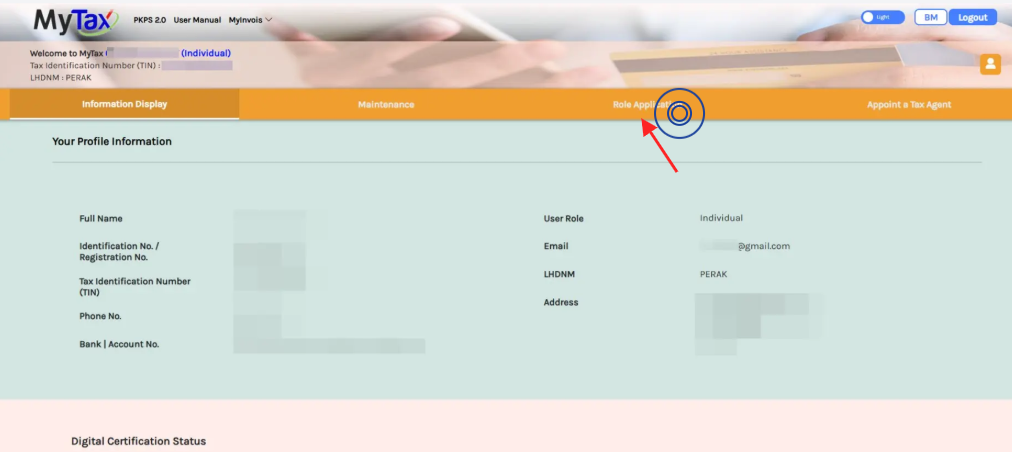This screenshot has width=1012, height=452.
Task: Click the Phone No. label
Action: 100,316
